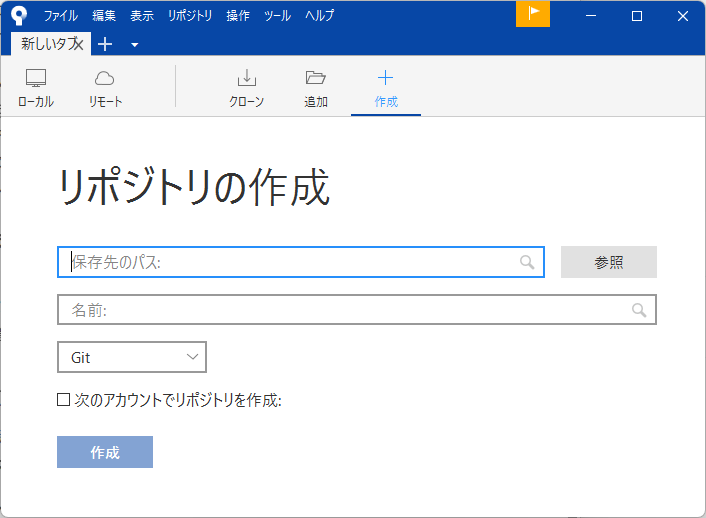This screenshot has width=706, height=518.
Task: Enable 次のアカウントでリポジトリを作成 checkbox
Action: tap(64, 400)
